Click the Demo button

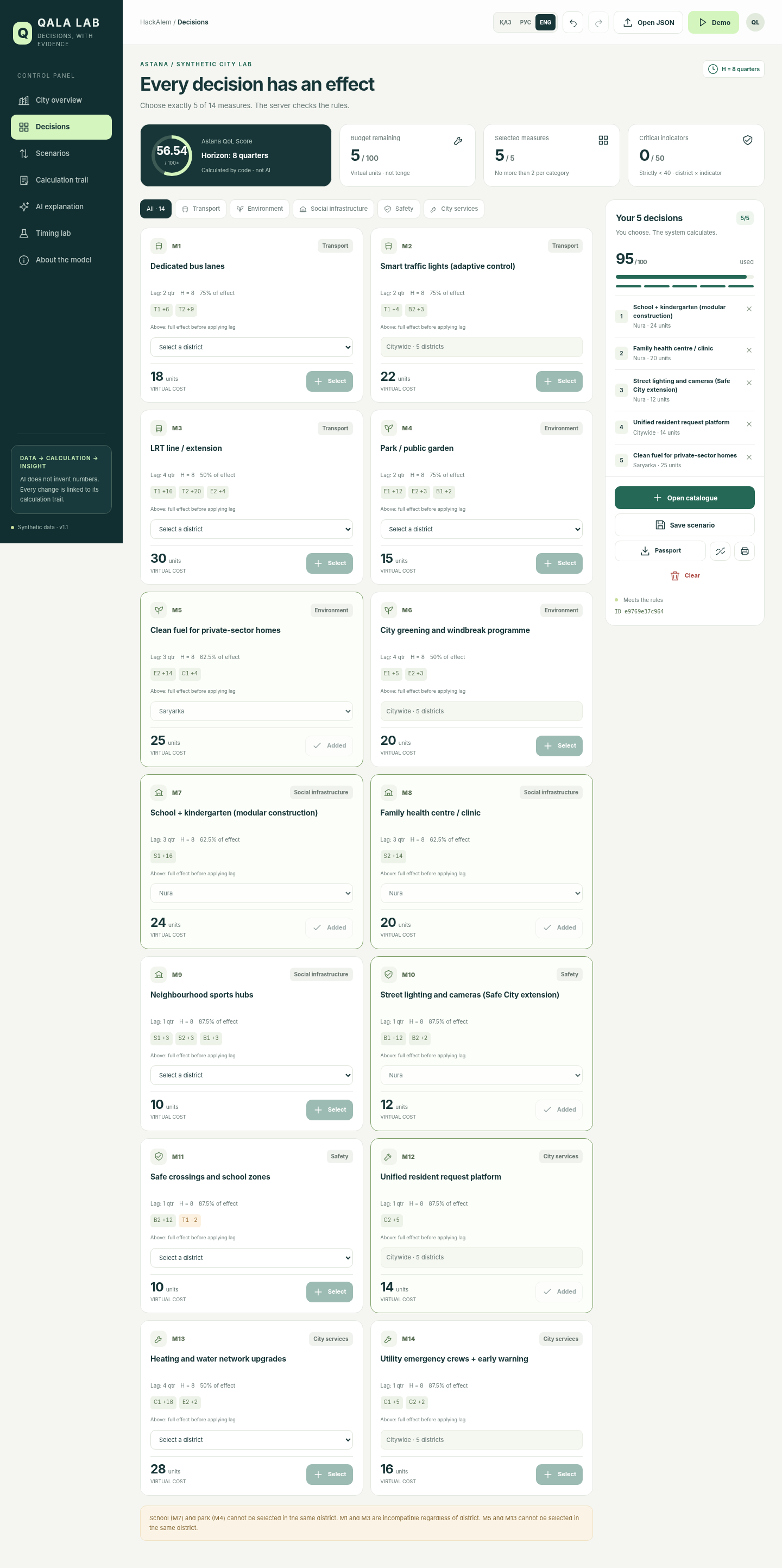coord(713,22)
